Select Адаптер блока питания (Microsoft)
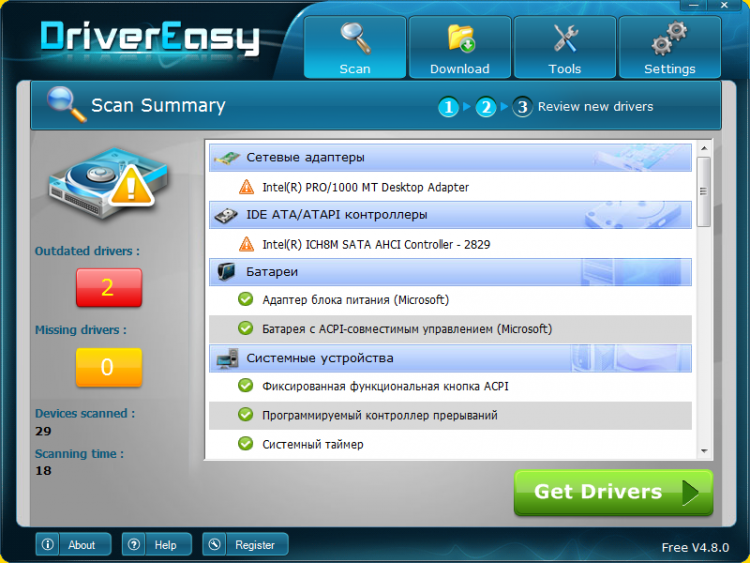Viewport: 750px width, 563px height. tap(355, 300)
